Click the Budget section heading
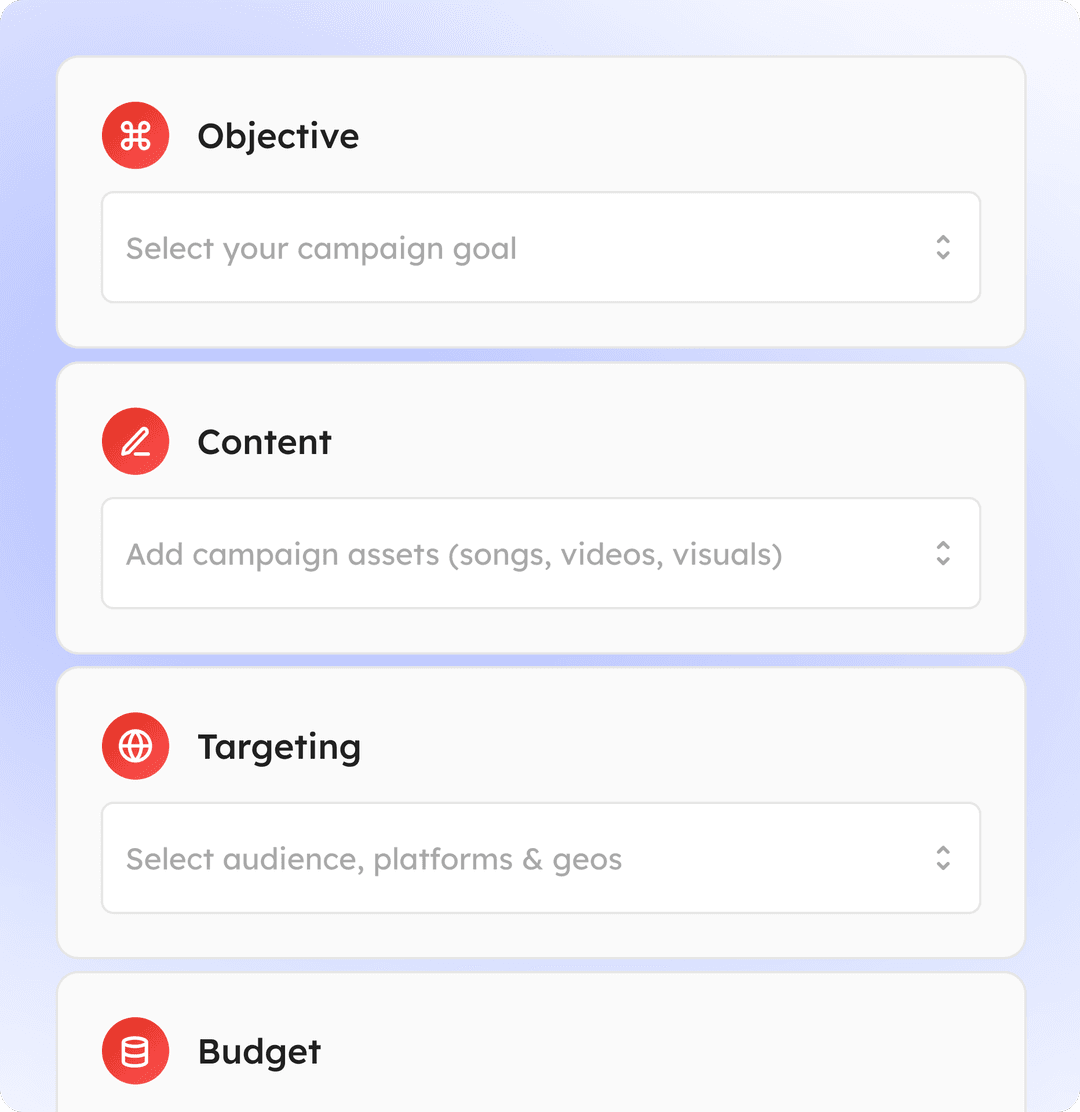 259,1052
